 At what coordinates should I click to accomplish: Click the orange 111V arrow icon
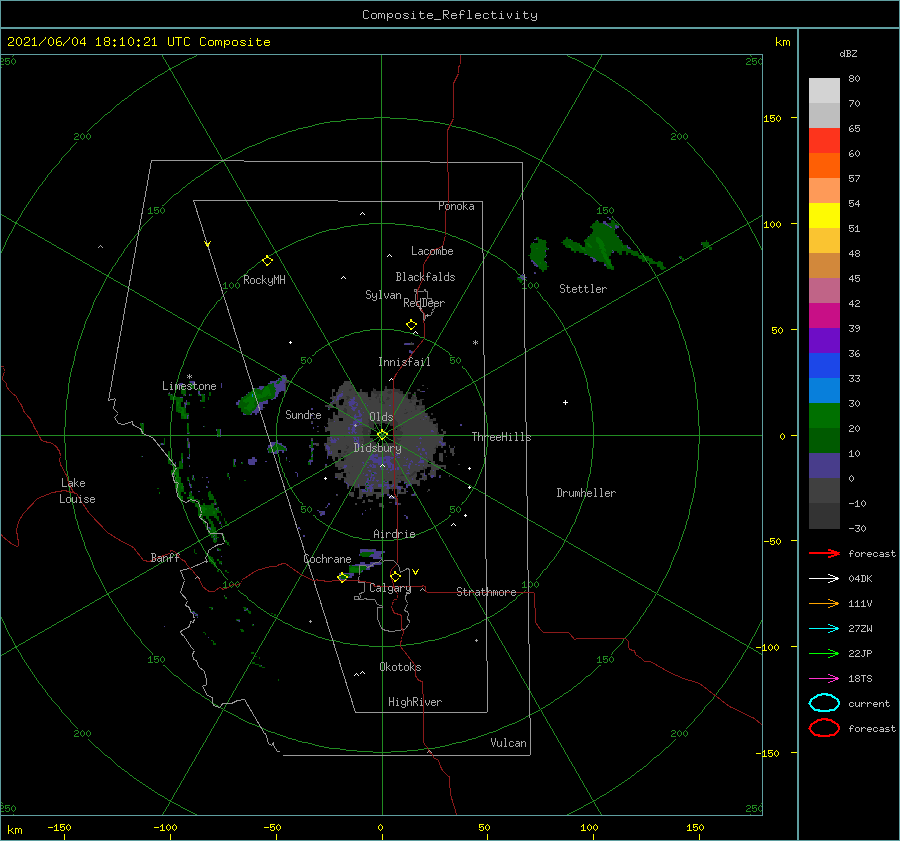[824, 603]
